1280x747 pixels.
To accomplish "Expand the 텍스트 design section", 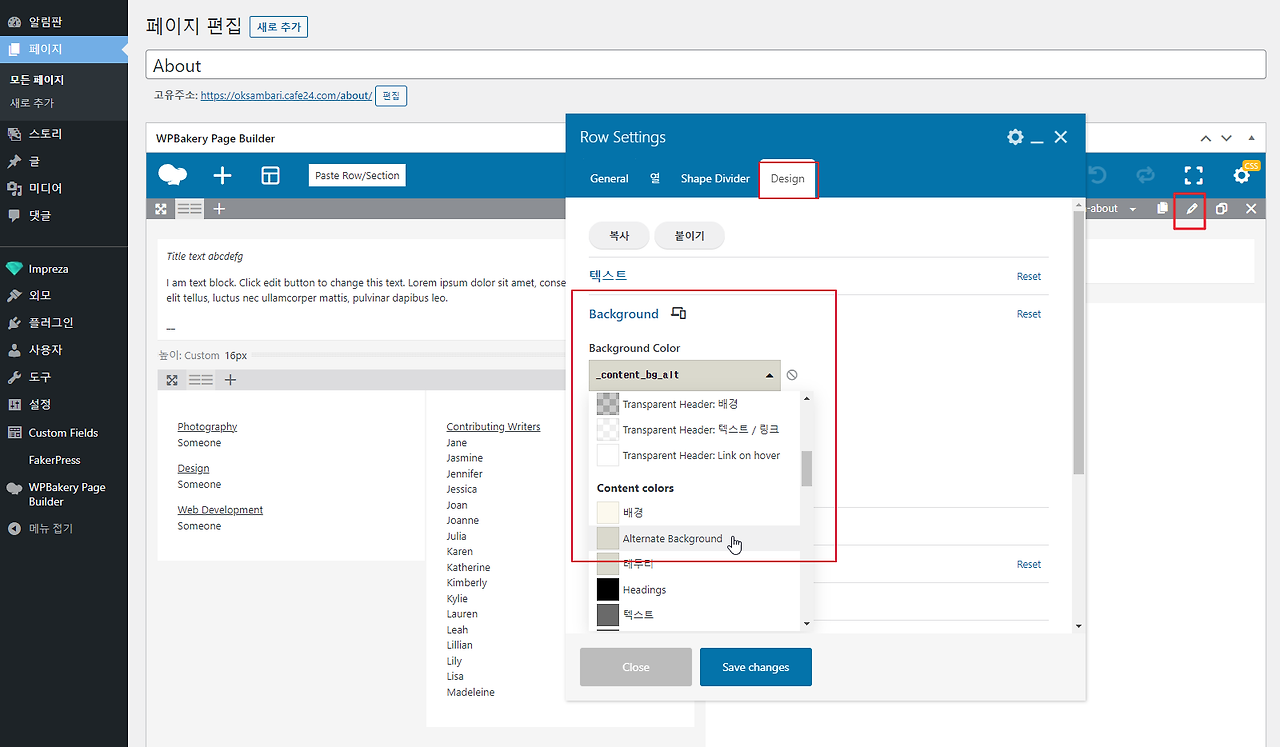I will pos(608,275).
